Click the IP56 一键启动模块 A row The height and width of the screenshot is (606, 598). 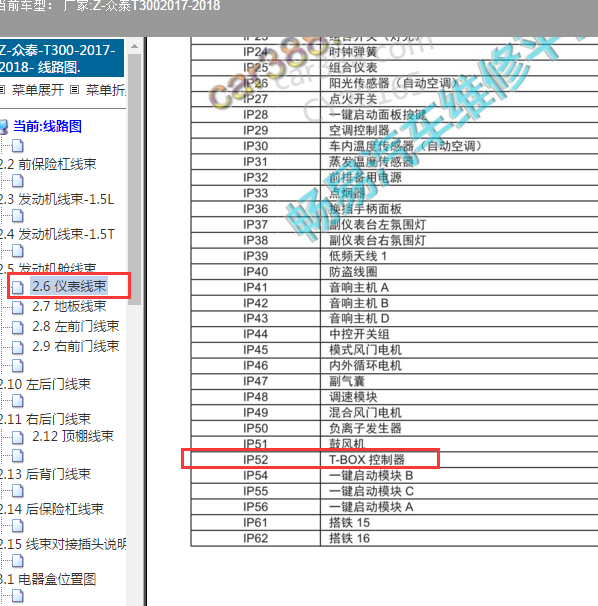pyautogui.click(x=394, y=507)
